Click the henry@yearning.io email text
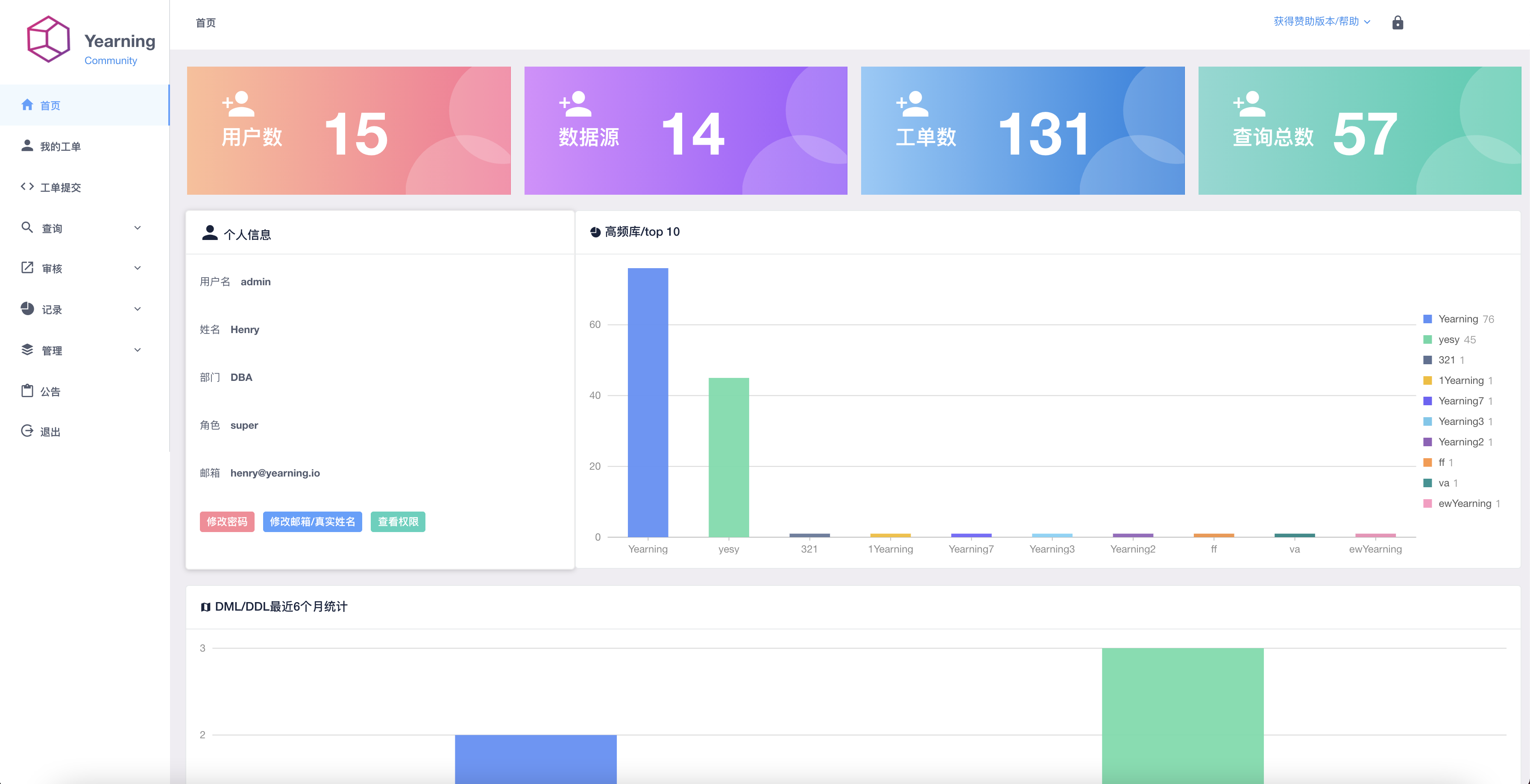This screenshot has width=1530, height=784. click(x=275, y=473)
